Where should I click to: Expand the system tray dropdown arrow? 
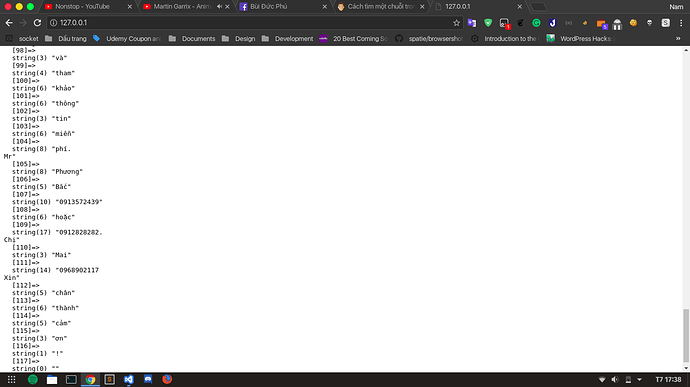tap(639, 380)
